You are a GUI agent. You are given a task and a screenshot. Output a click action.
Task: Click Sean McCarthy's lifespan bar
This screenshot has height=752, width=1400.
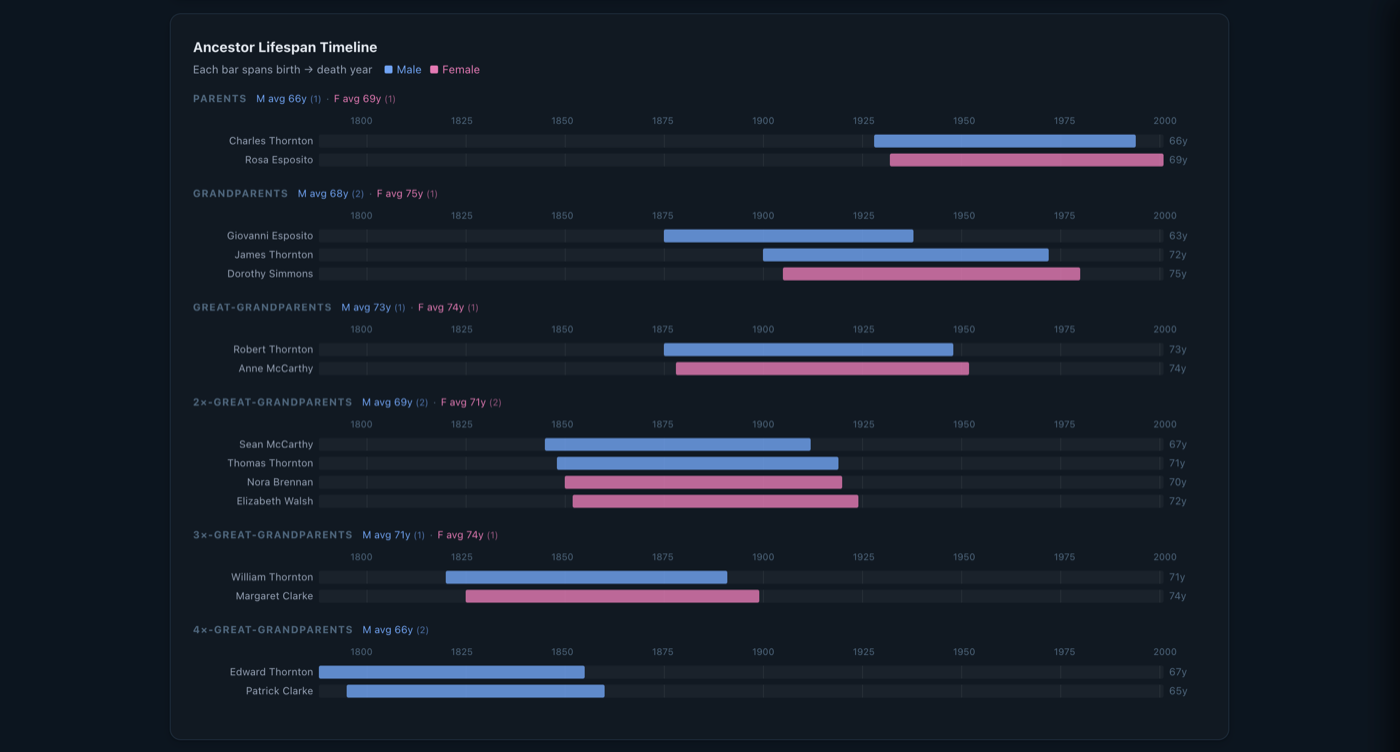[678, 445]
